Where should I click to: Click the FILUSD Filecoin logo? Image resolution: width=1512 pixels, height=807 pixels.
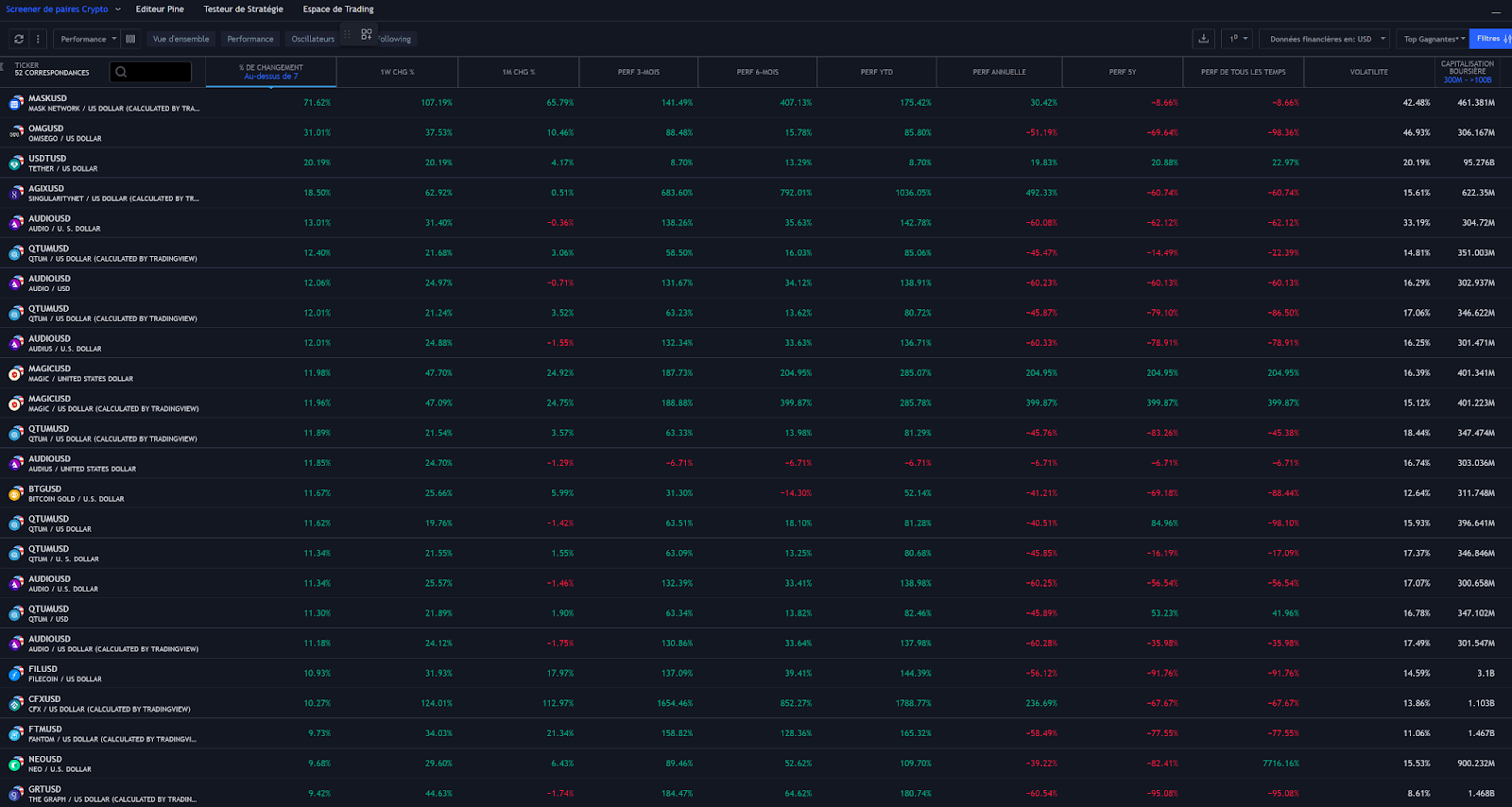tap(16, 674)
